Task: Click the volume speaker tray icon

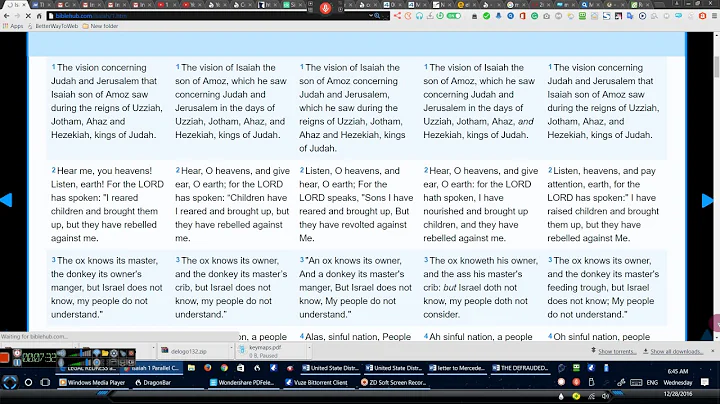Action: pyautogui.click(x=606, y=395)
